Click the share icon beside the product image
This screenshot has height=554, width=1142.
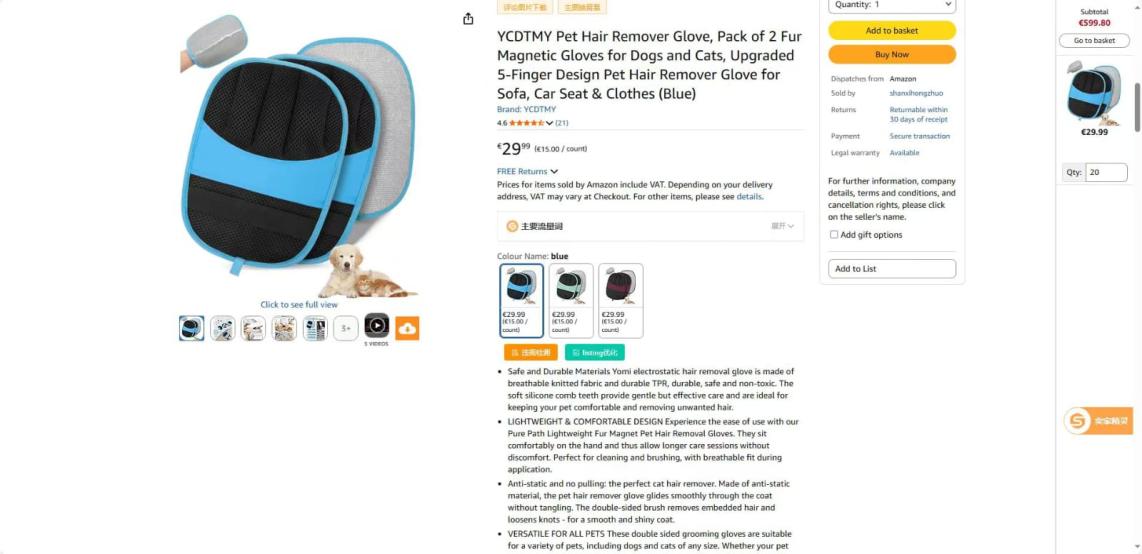[x=468, y=19]
